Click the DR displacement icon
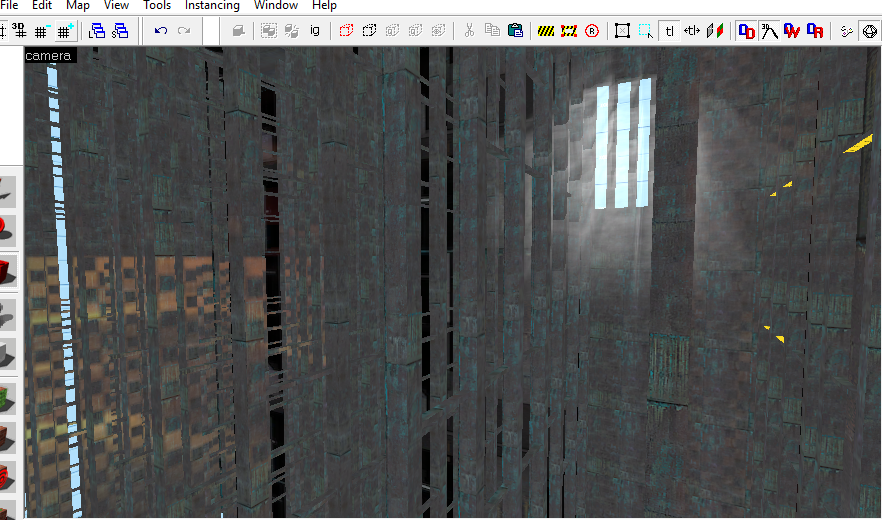 coord(815,30)
